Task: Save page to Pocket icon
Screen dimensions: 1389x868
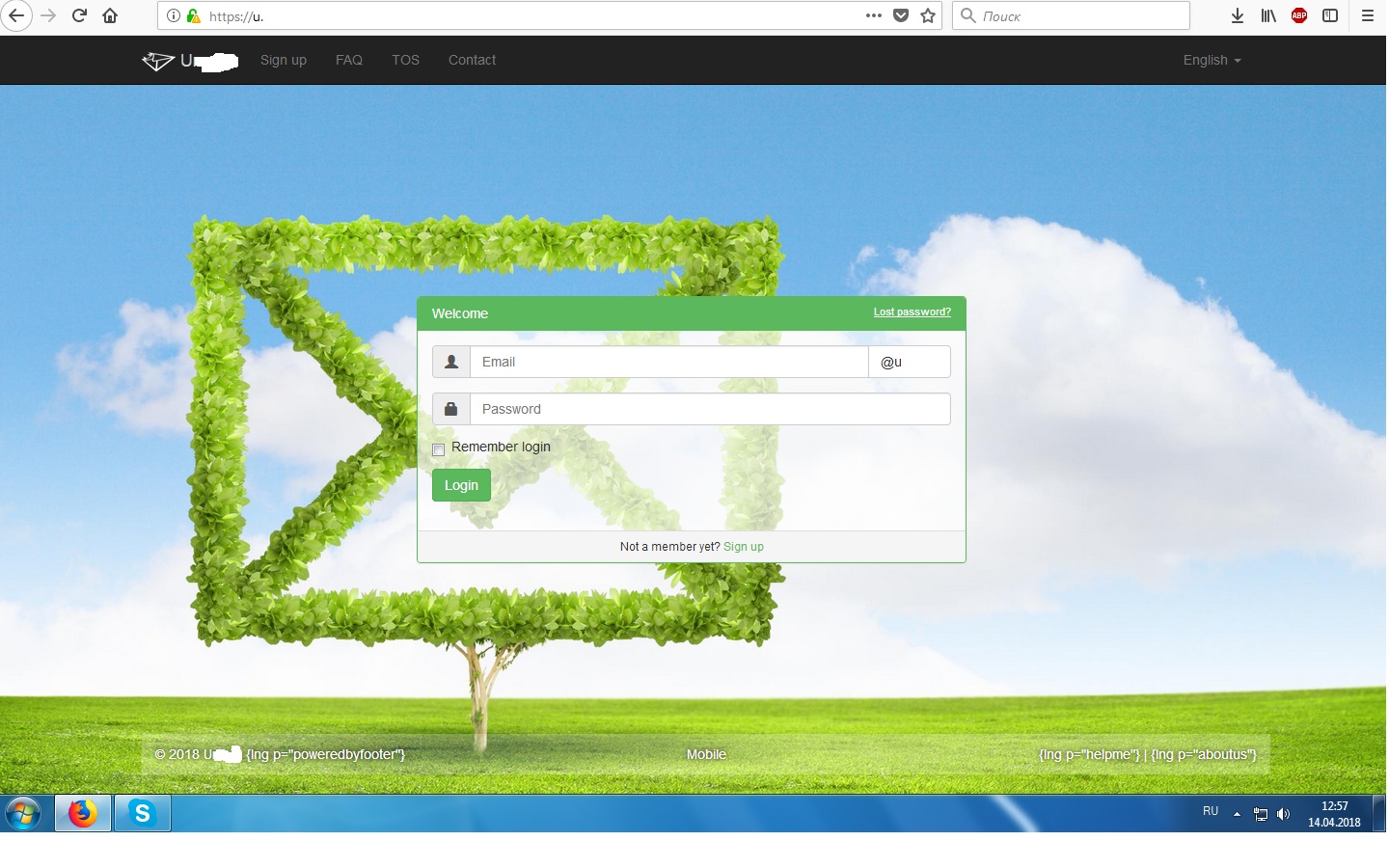Action: tap(901, 15)
